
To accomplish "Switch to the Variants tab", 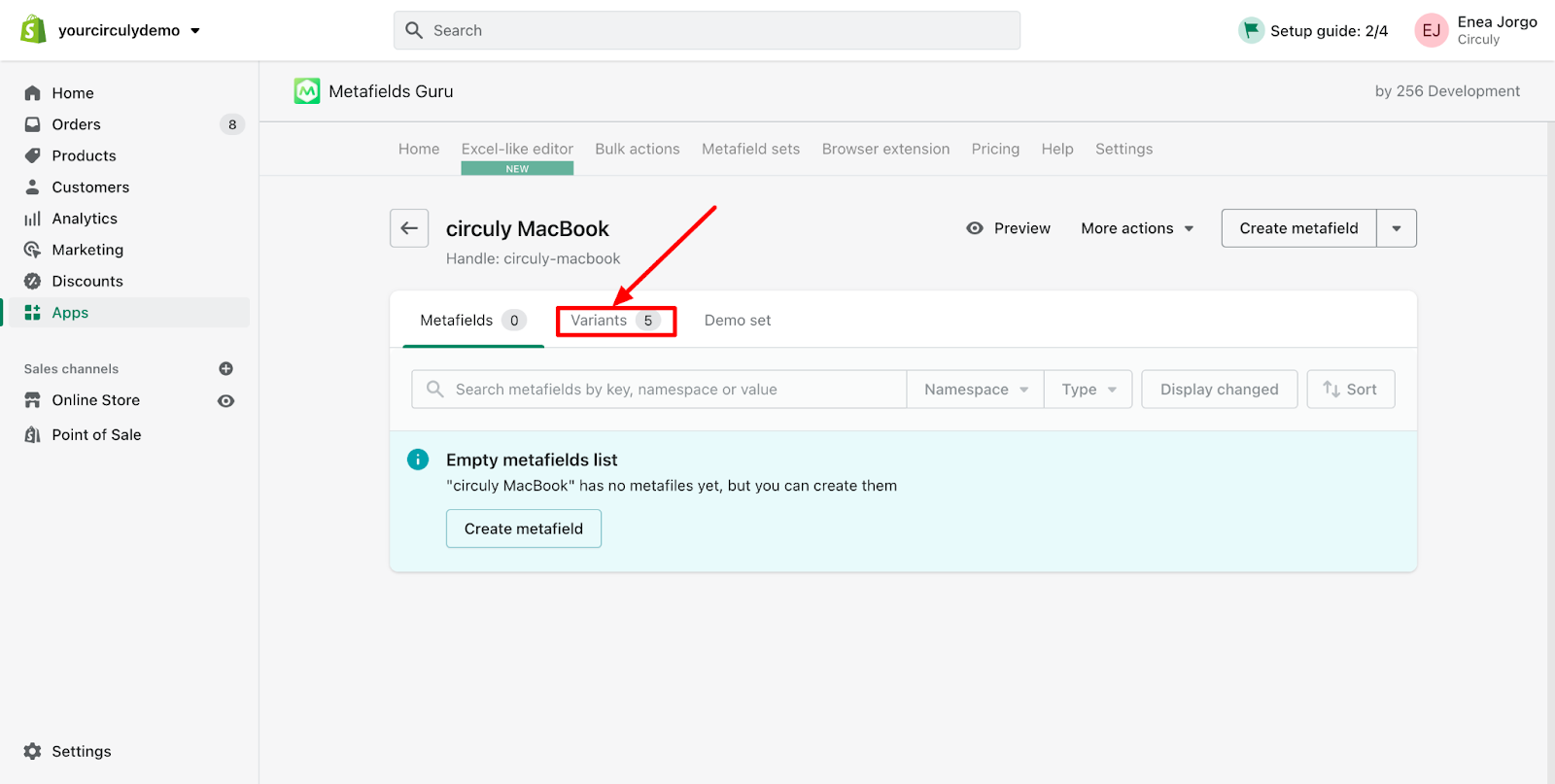I will pyautogui.click(x=616, y=321).
